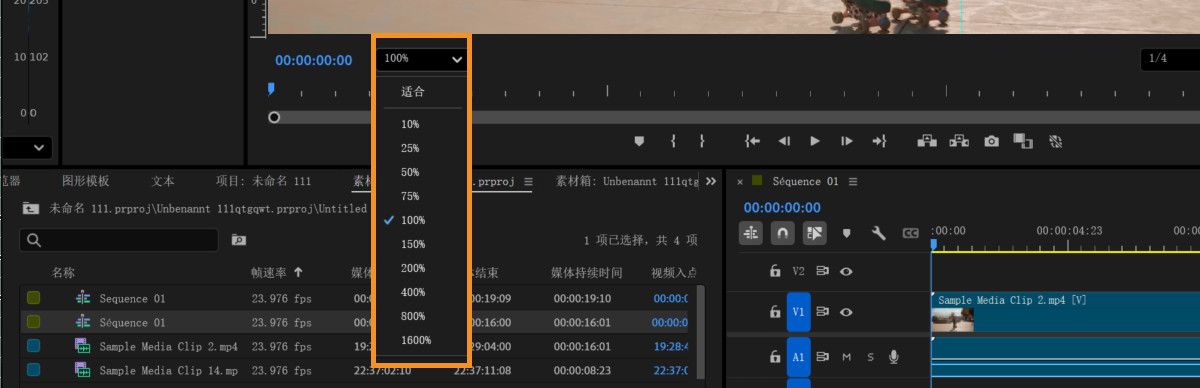
Task: Add a marker from the timeline toolbar
Action: (847, 233)
